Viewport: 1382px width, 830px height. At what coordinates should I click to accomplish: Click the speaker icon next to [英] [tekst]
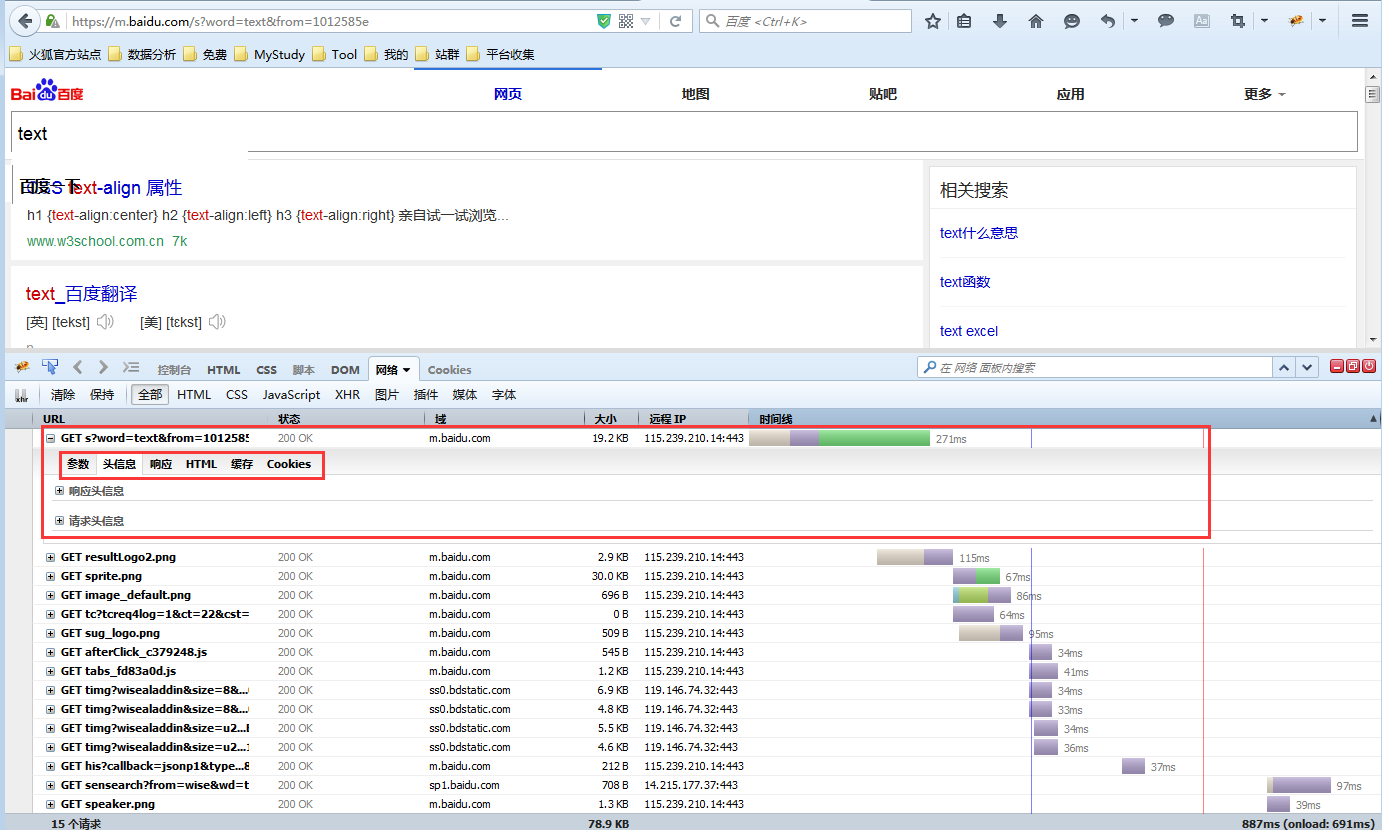point(105,322)
